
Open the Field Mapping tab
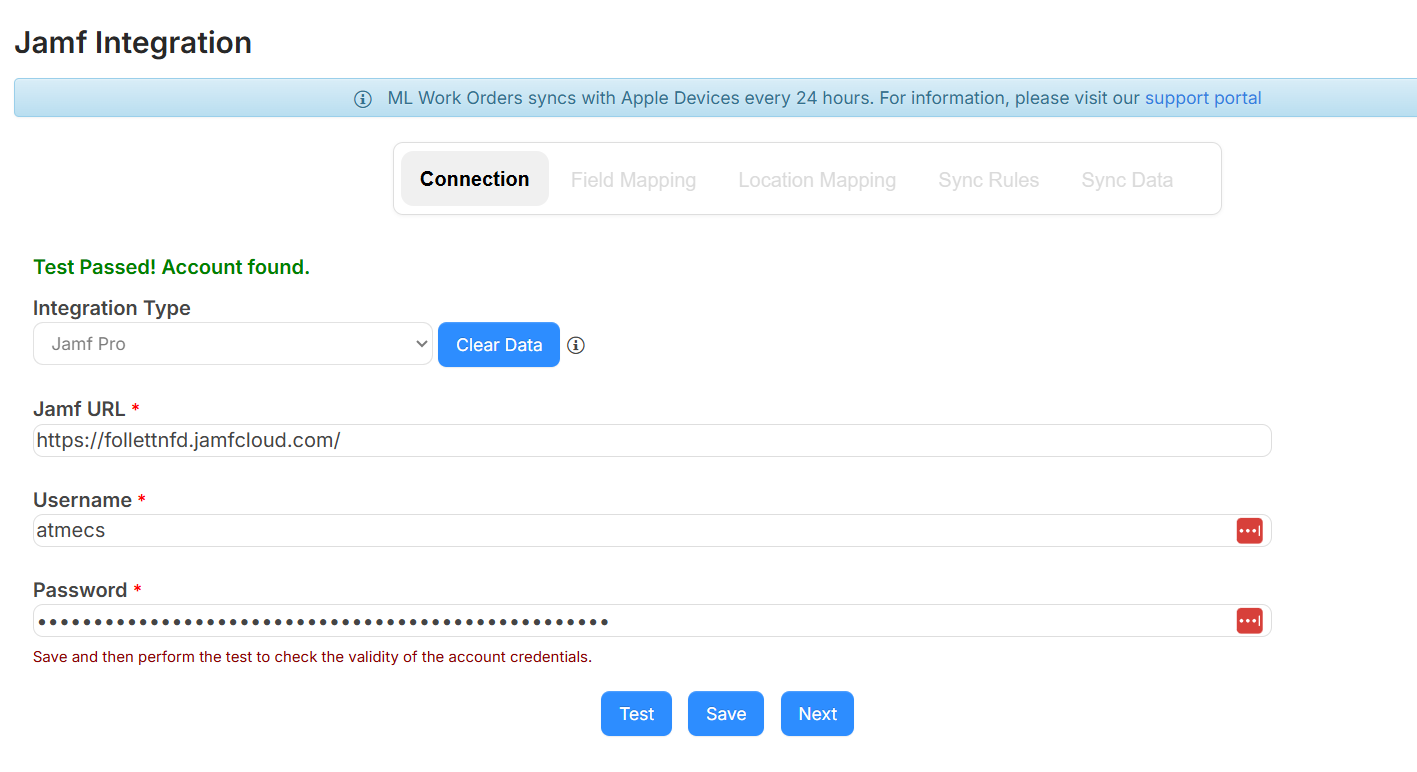click(x=633, y=180)
